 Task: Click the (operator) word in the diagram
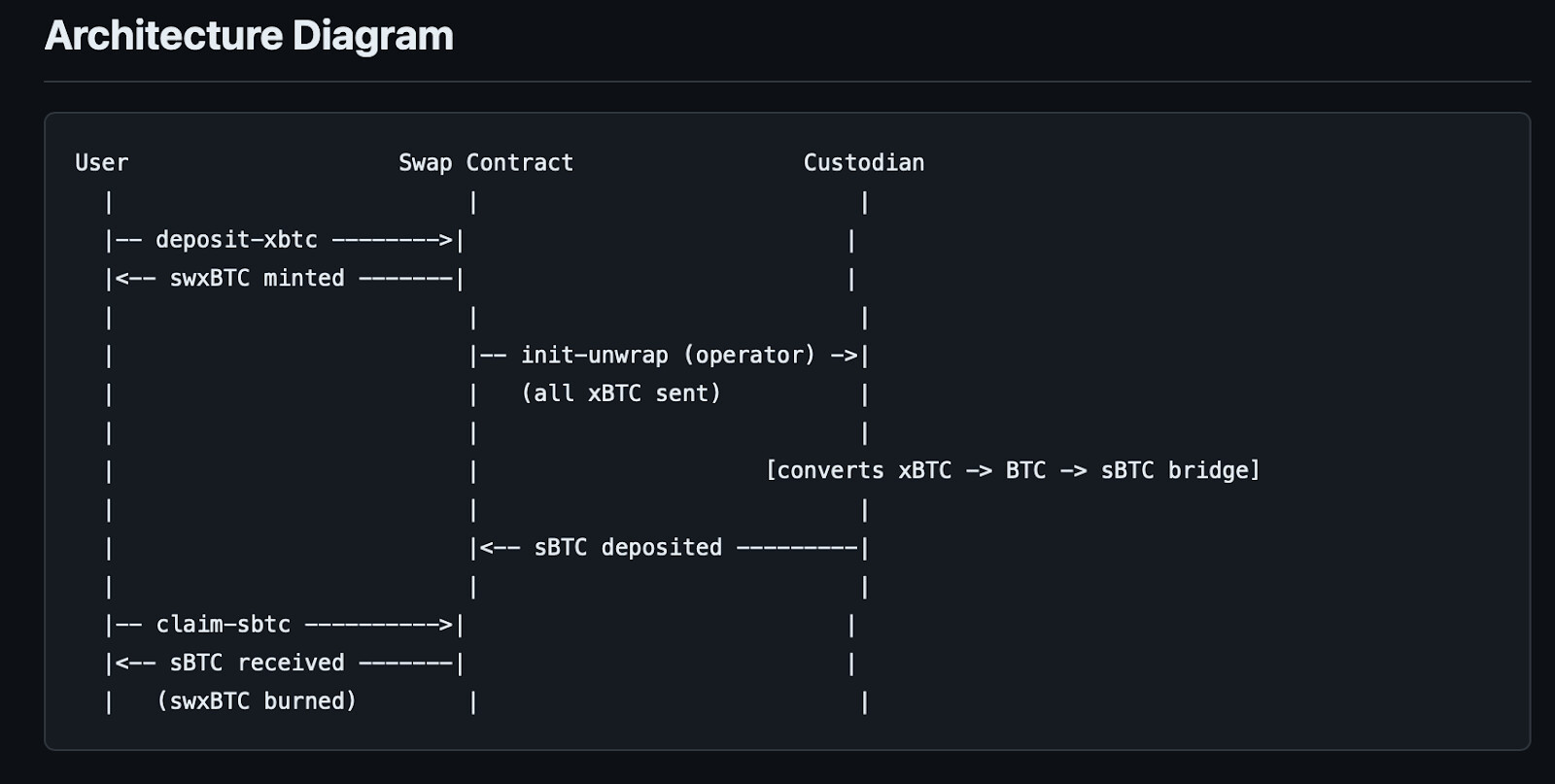click(749, 356)
